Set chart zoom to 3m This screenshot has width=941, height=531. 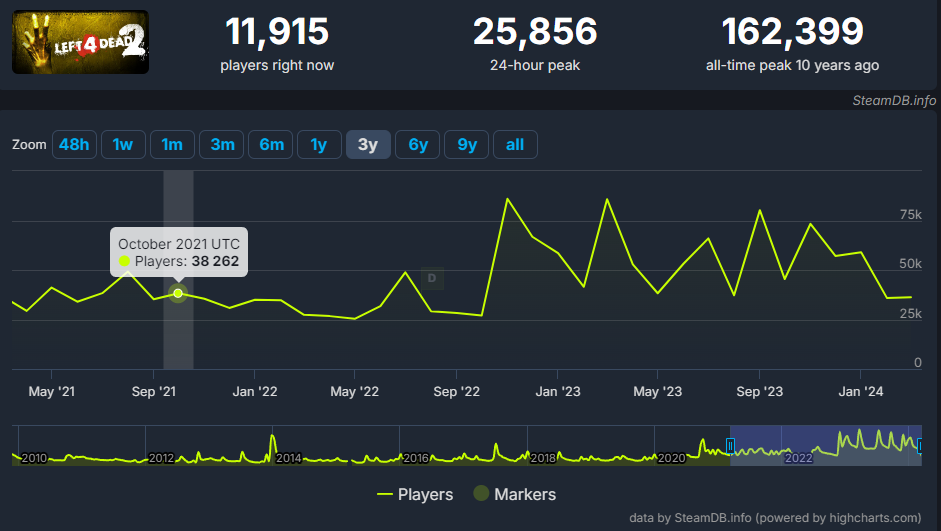pyautogui.click(x=221, y=145)
